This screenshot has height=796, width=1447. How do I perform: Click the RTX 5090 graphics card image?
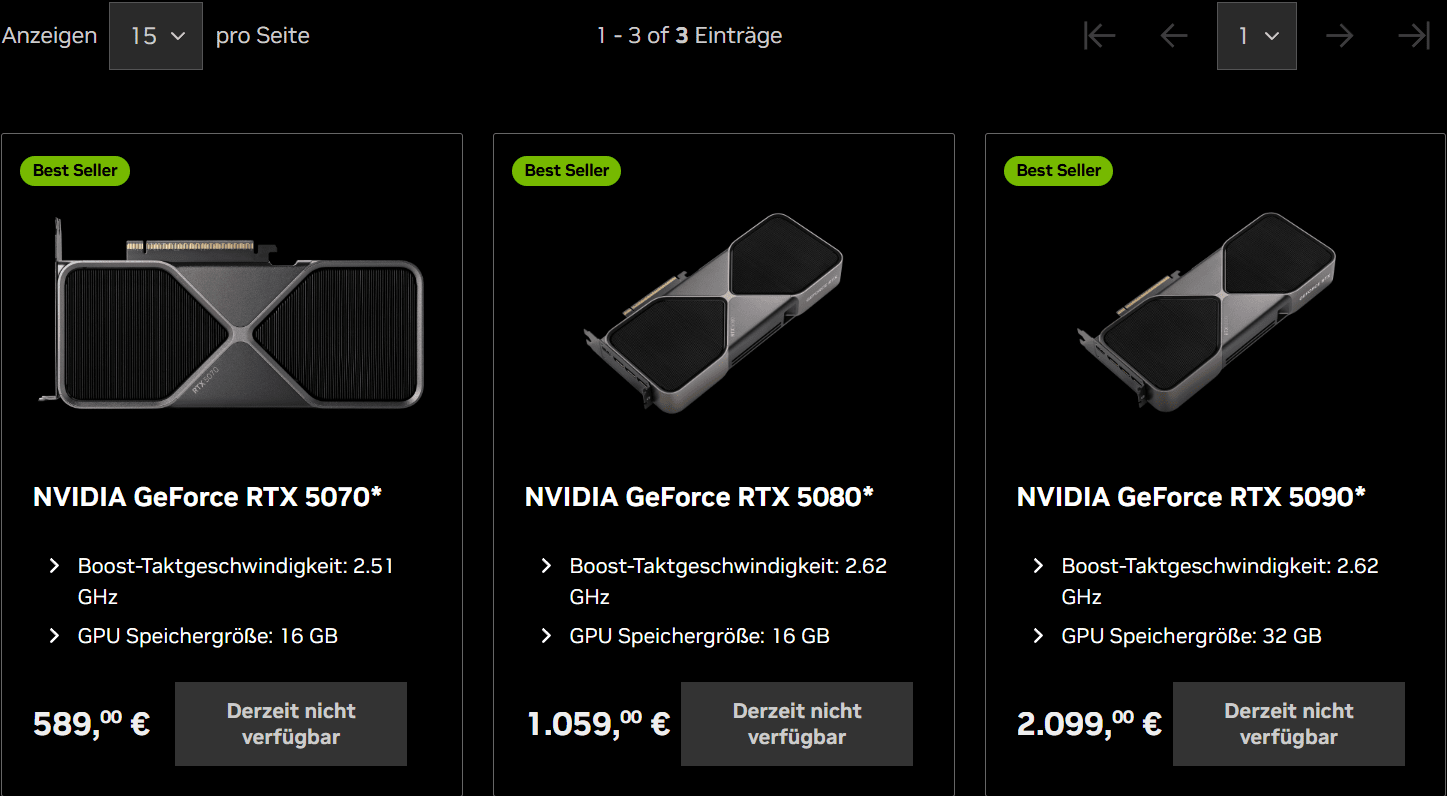[x=1205, y=312]
